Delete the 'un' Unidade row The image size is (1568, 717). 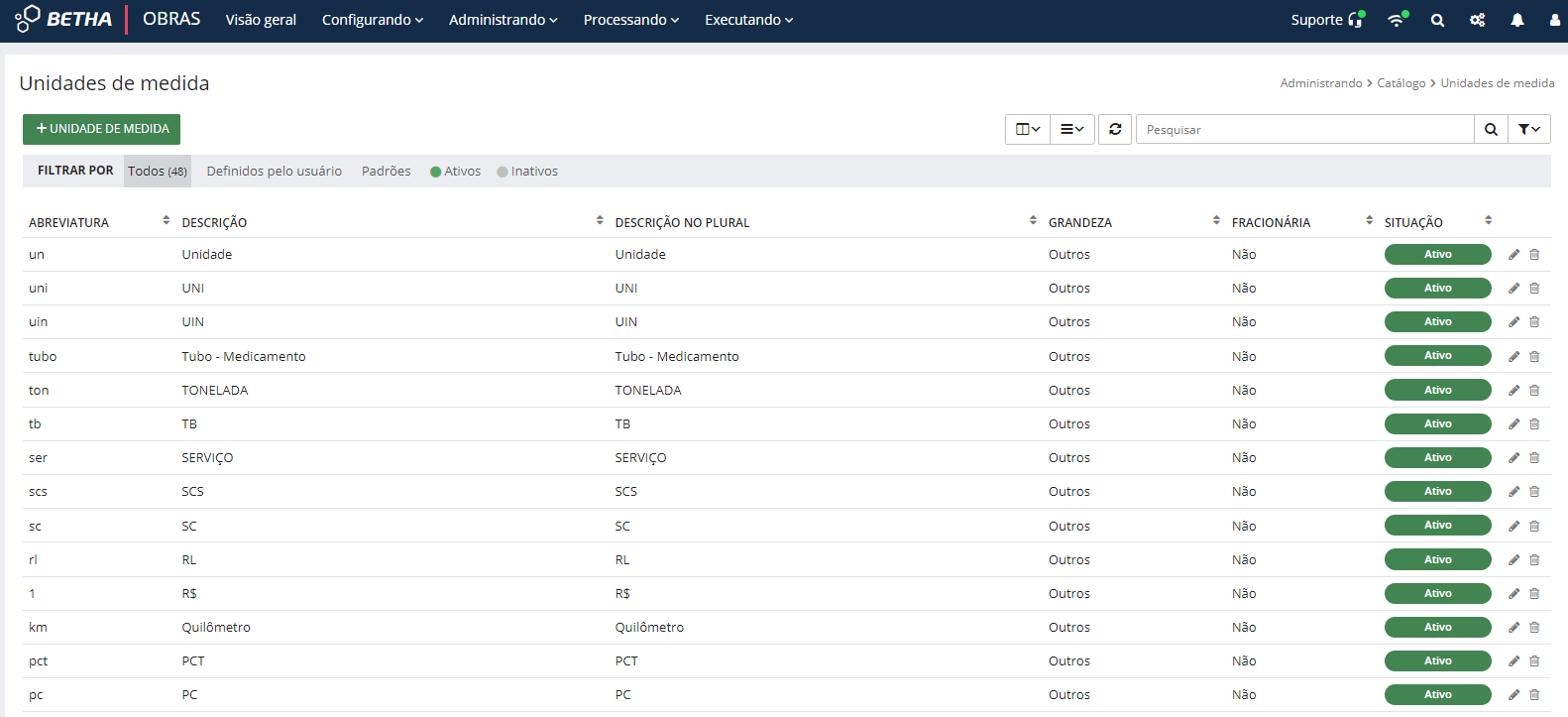pos(1534,255)
